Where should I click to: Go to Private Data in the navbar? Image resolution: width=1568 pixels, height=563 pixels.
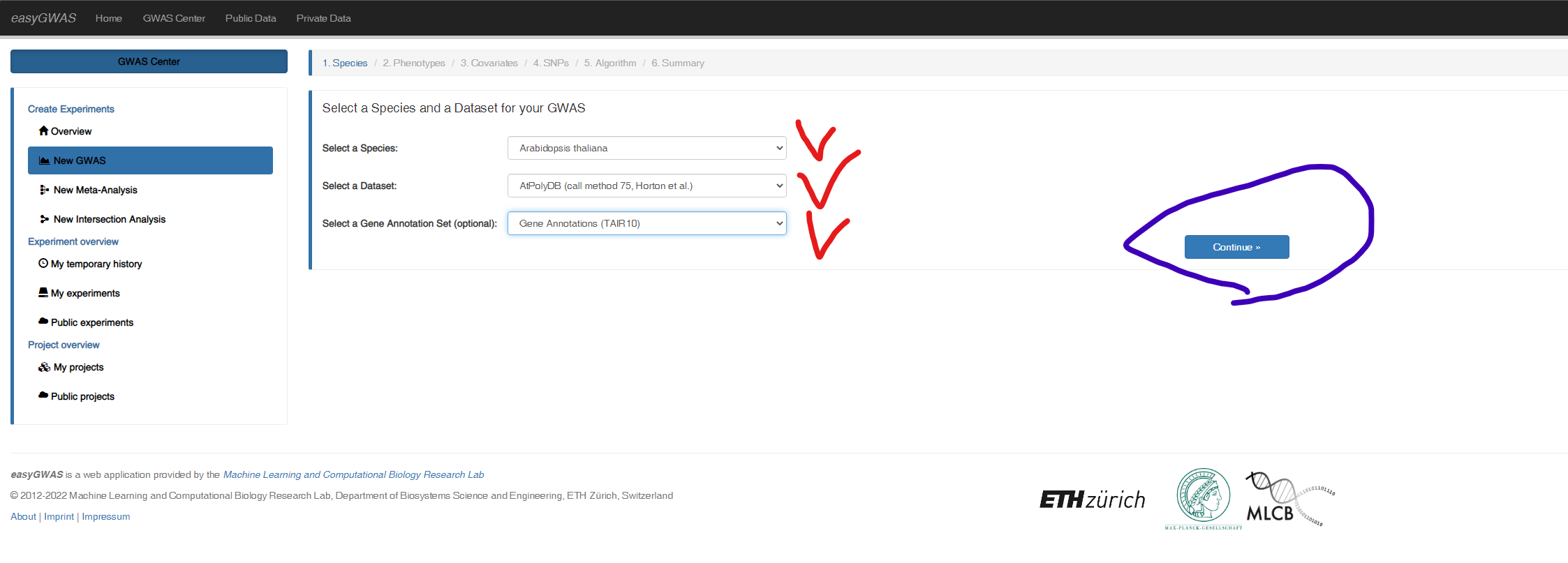click(323, 18)
